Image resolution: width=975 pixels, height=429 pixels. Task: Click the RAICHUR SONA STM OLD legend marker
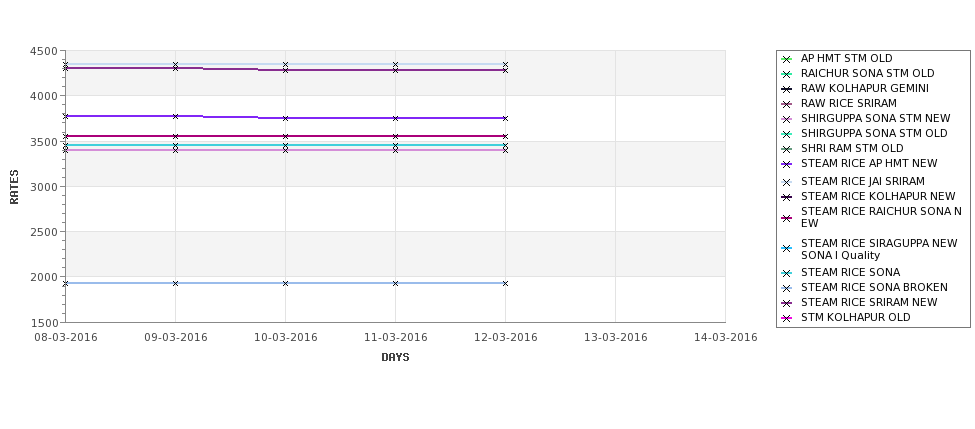(x=786, y=74)
